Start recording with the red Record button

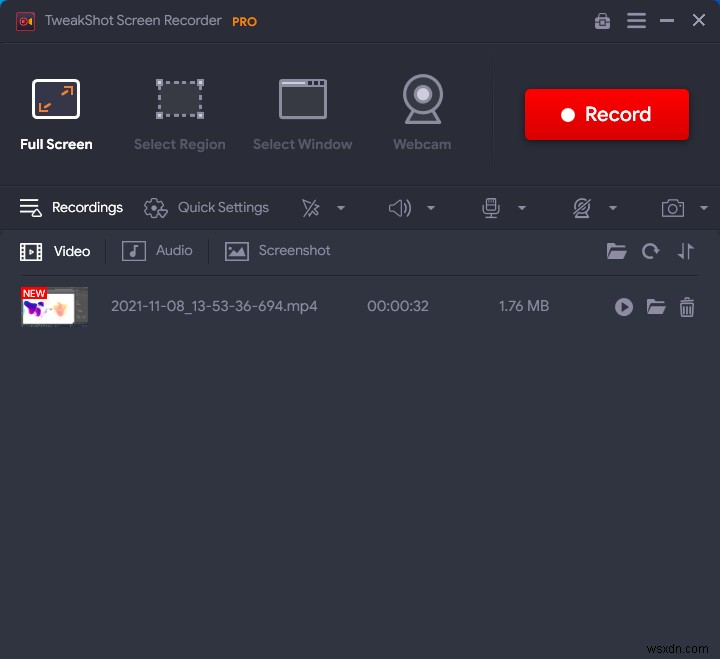(607, 114)
